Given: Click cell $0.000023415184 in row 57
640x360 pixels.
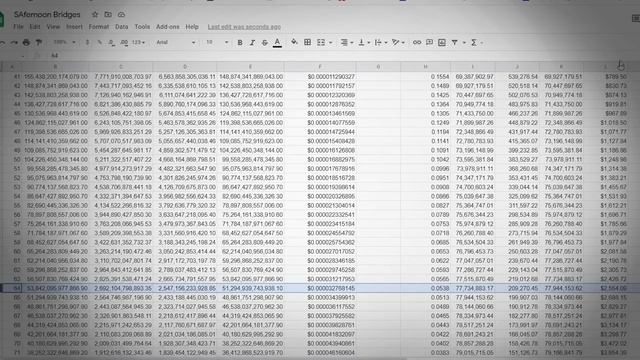Looking at the screenshot, I should click(320, 224).
